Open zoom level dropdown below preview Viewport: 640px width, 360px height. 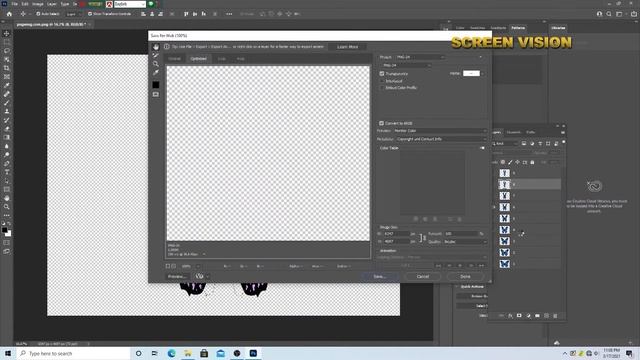click(x=198, y=266)
